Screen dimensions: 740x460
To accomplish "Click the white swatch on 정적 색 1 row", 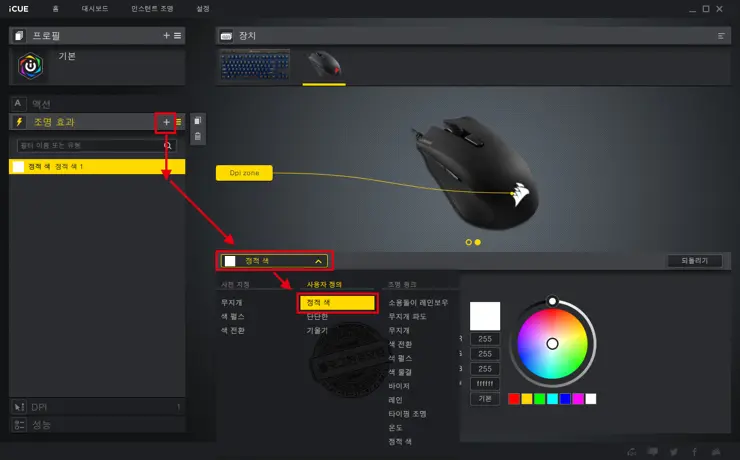I will click(x=18, y=167).
